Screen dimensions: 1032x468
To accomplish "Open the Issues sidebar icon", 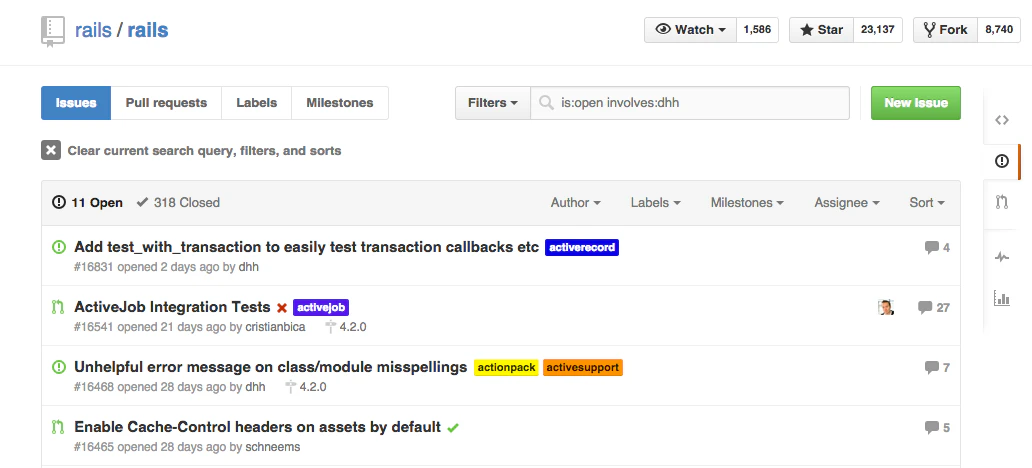I will [x=1002, y=161].
